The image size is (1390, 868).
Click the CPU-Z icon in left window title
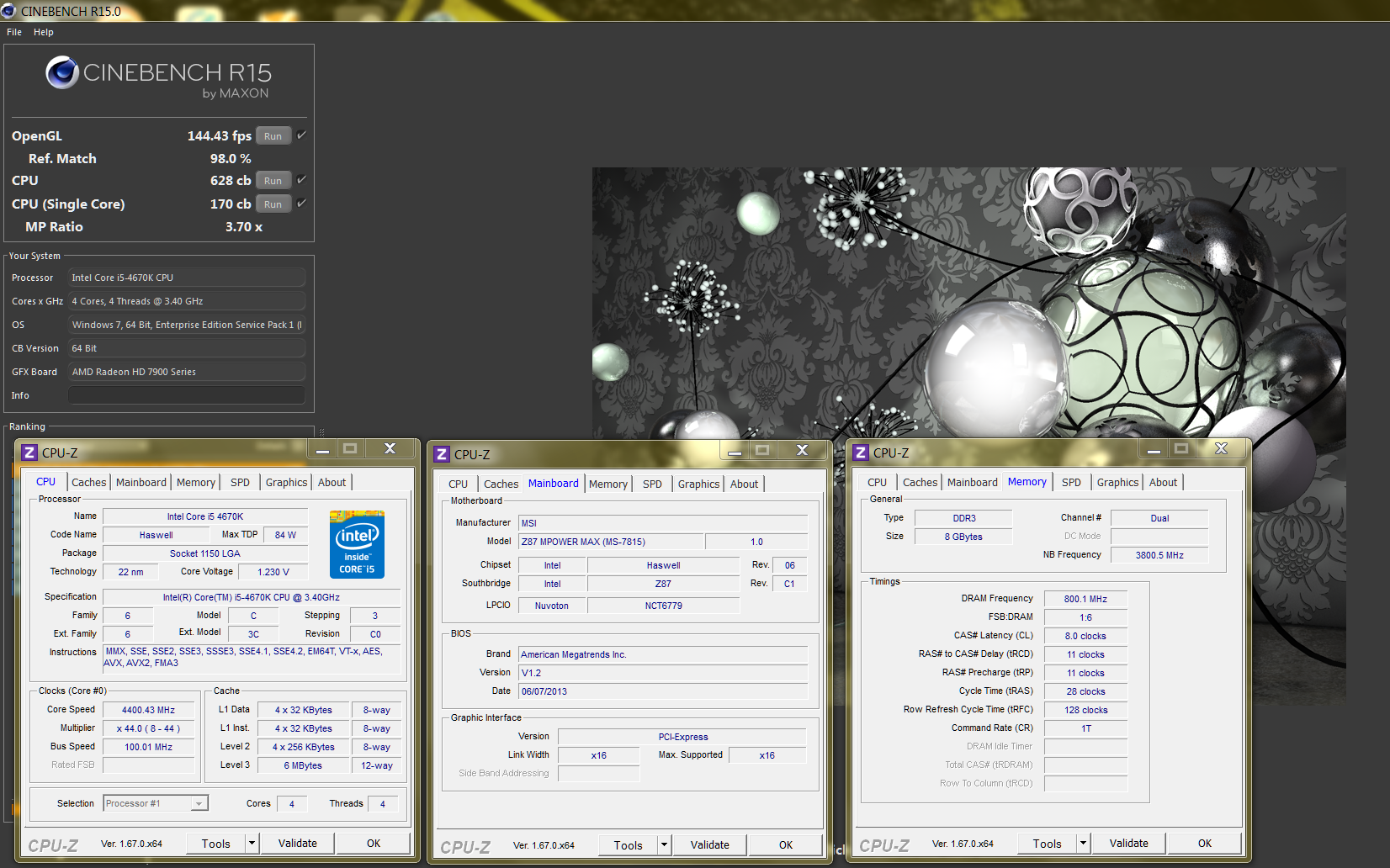point(29,453)
